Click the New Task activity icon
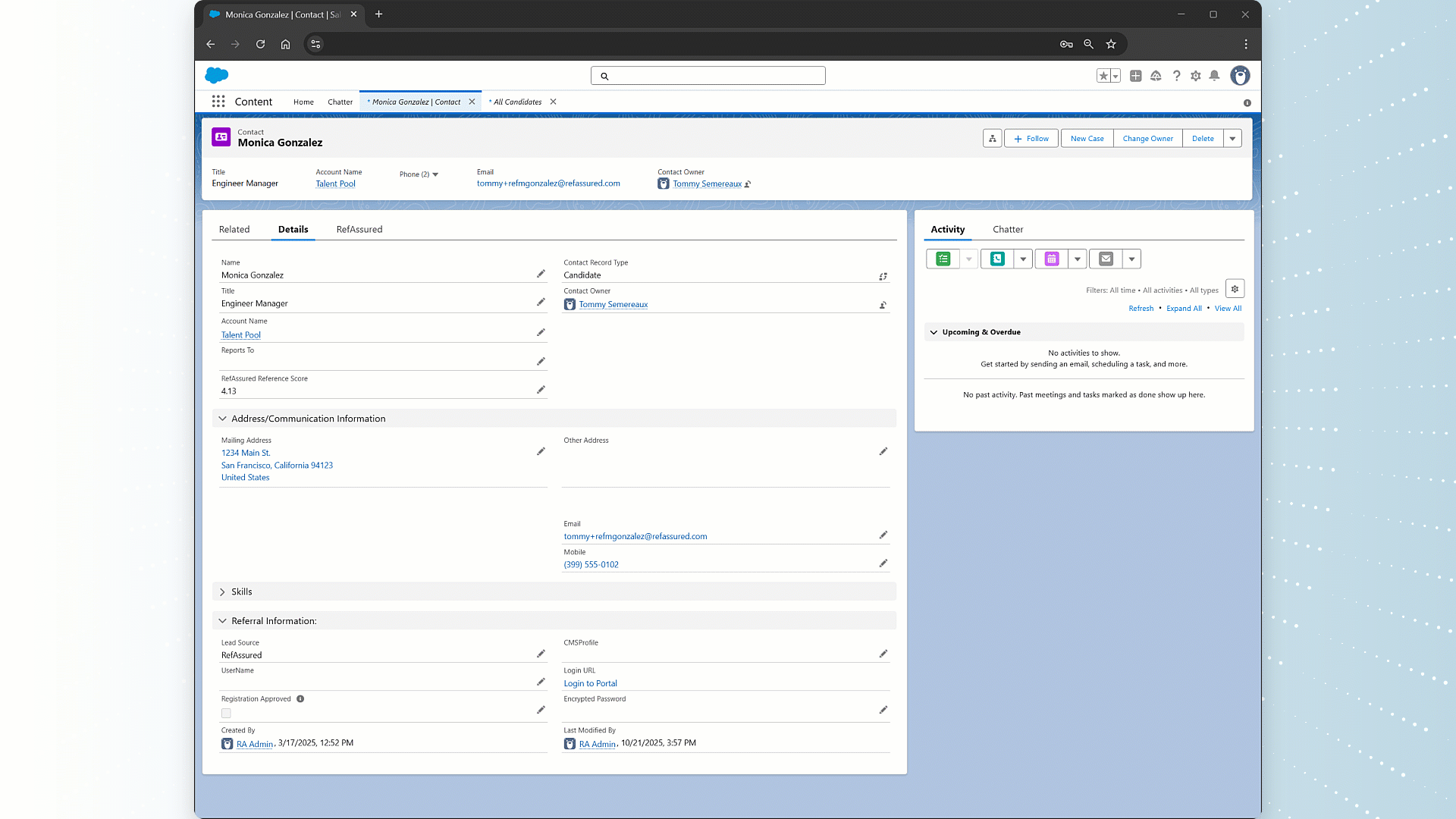The height and width of the screenshot is (819, 1456). coord(943,259)
